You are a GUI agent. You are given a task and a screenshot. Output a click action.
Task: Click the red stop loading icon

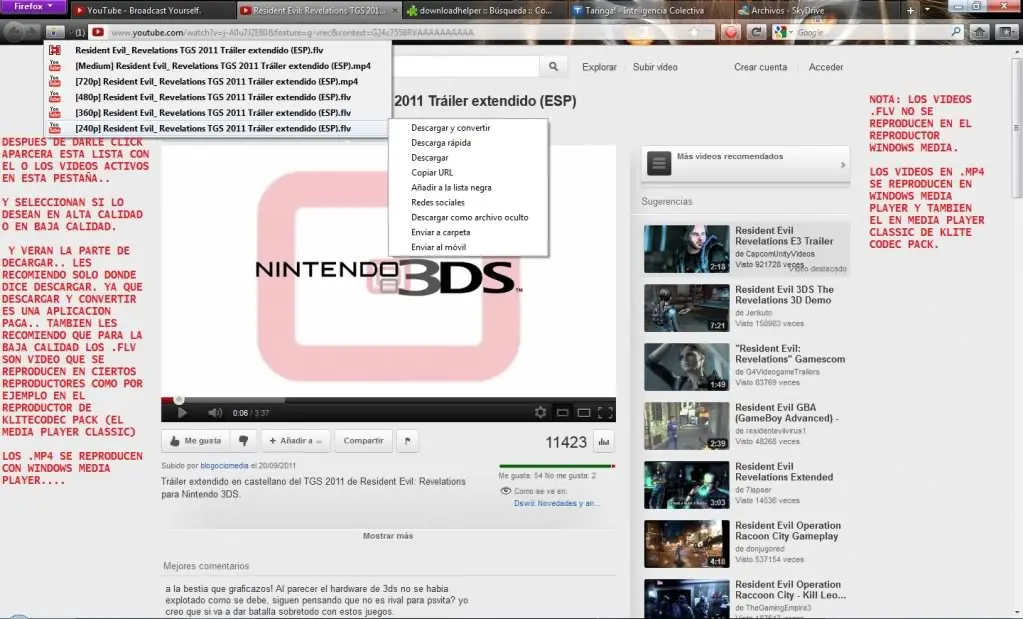tap(731, 32)
